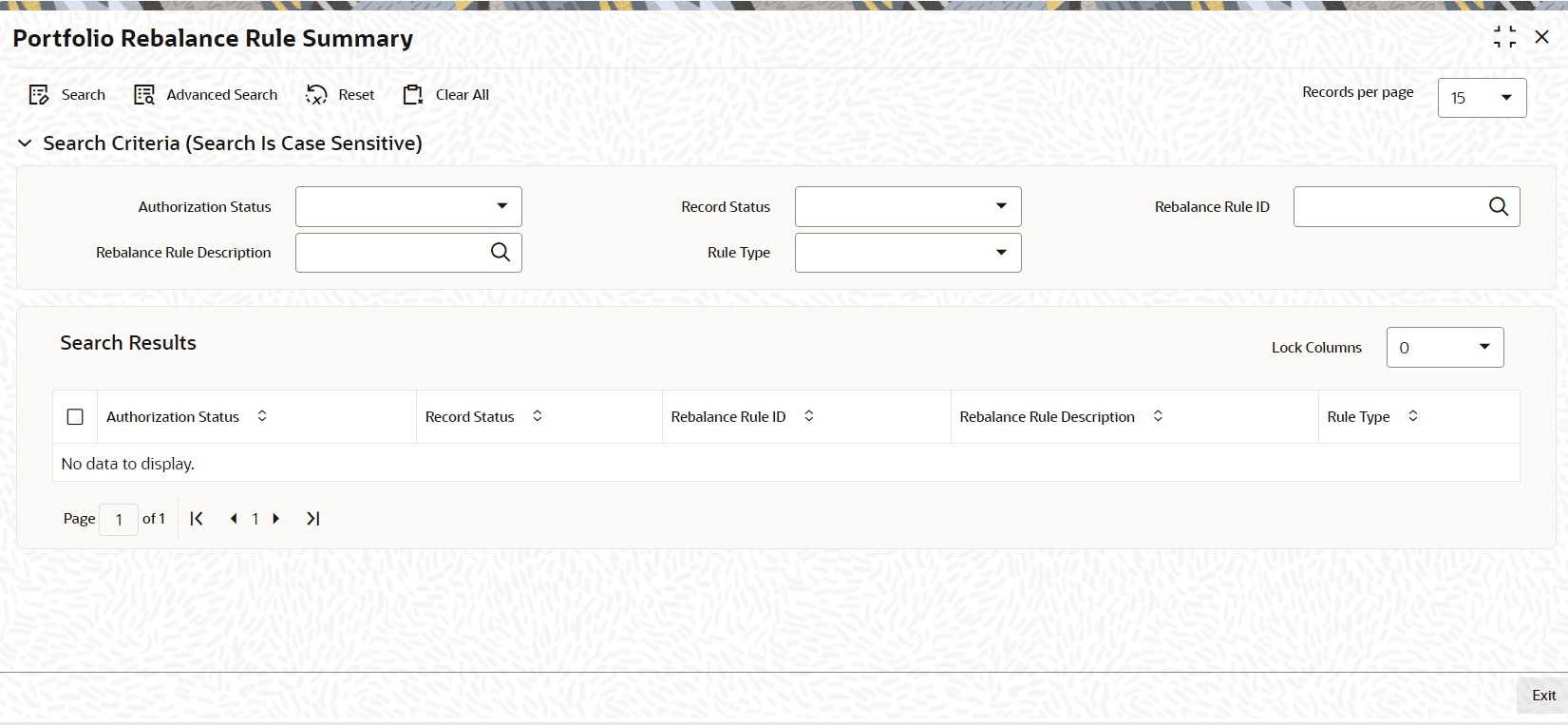Sort by Authorization Status column
Viewport: 1568px width, 725px height.
(262, 416)
